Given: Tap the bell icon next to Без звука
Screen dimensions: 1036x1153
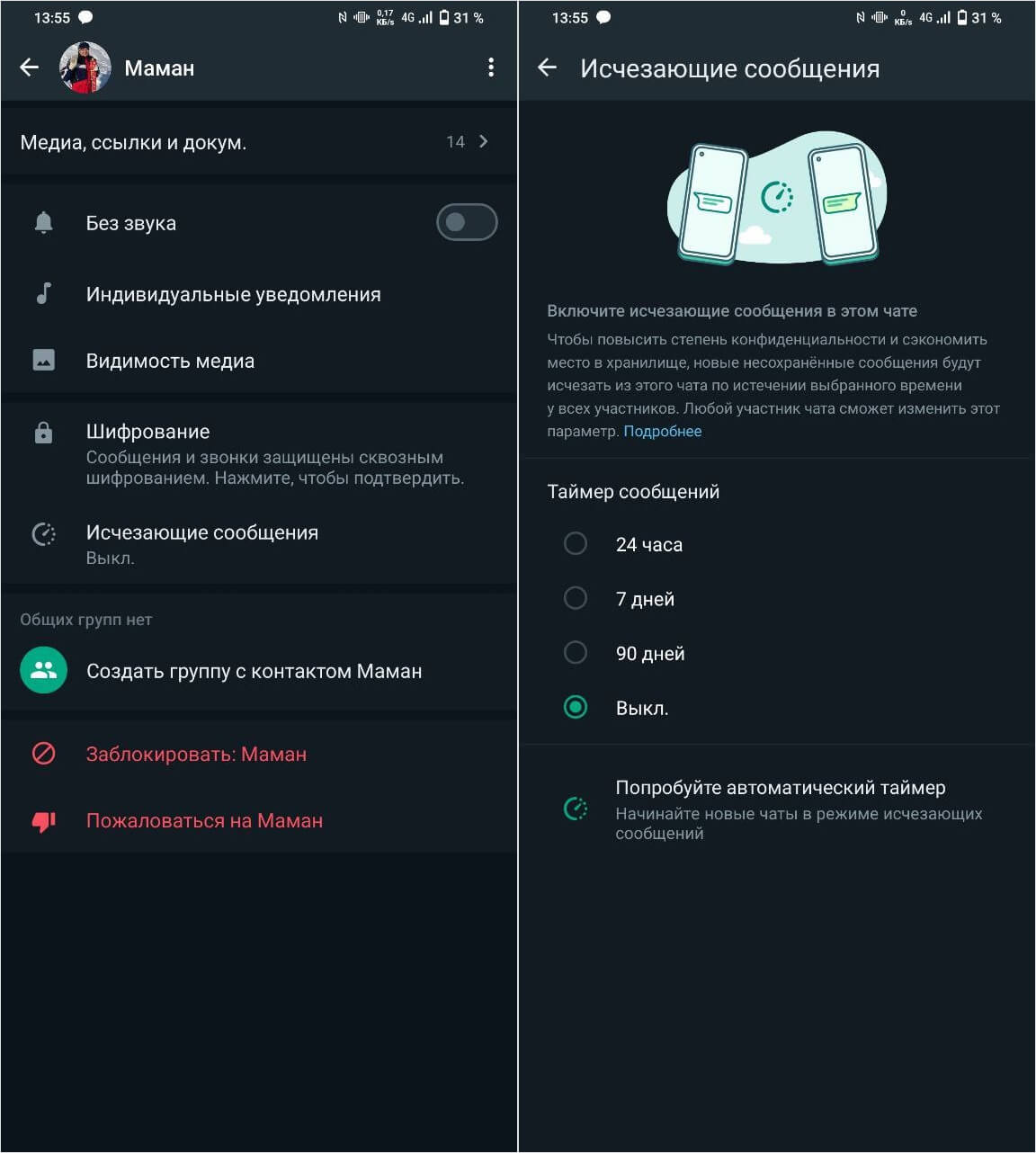Looking at the screenshot, I should tap(43, 223).
